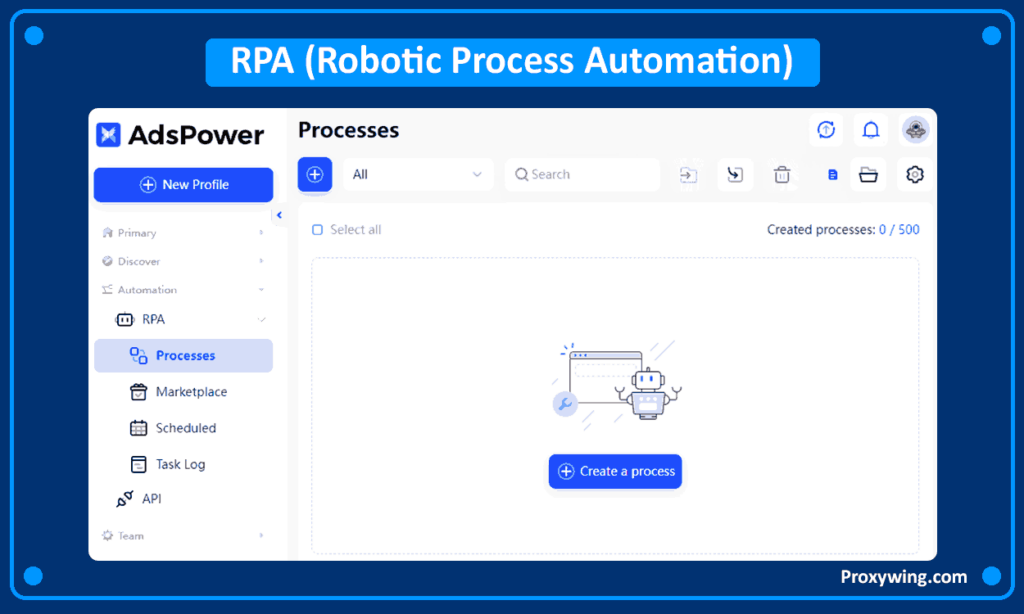Click the trash delete icon
Viewport: 1024px width, 614px height.
point(782,175)
